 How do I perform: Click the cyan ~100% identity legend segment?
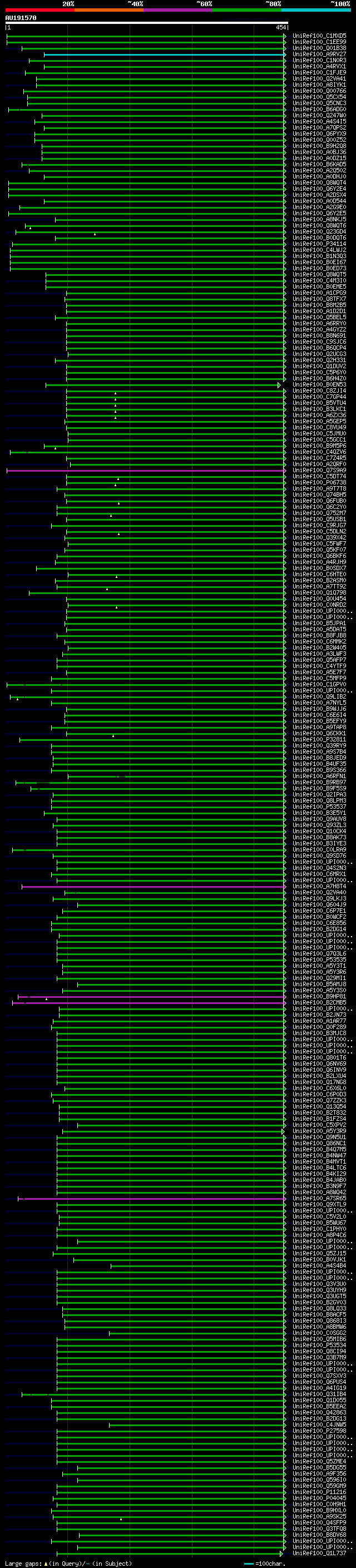tap(316, 10)
